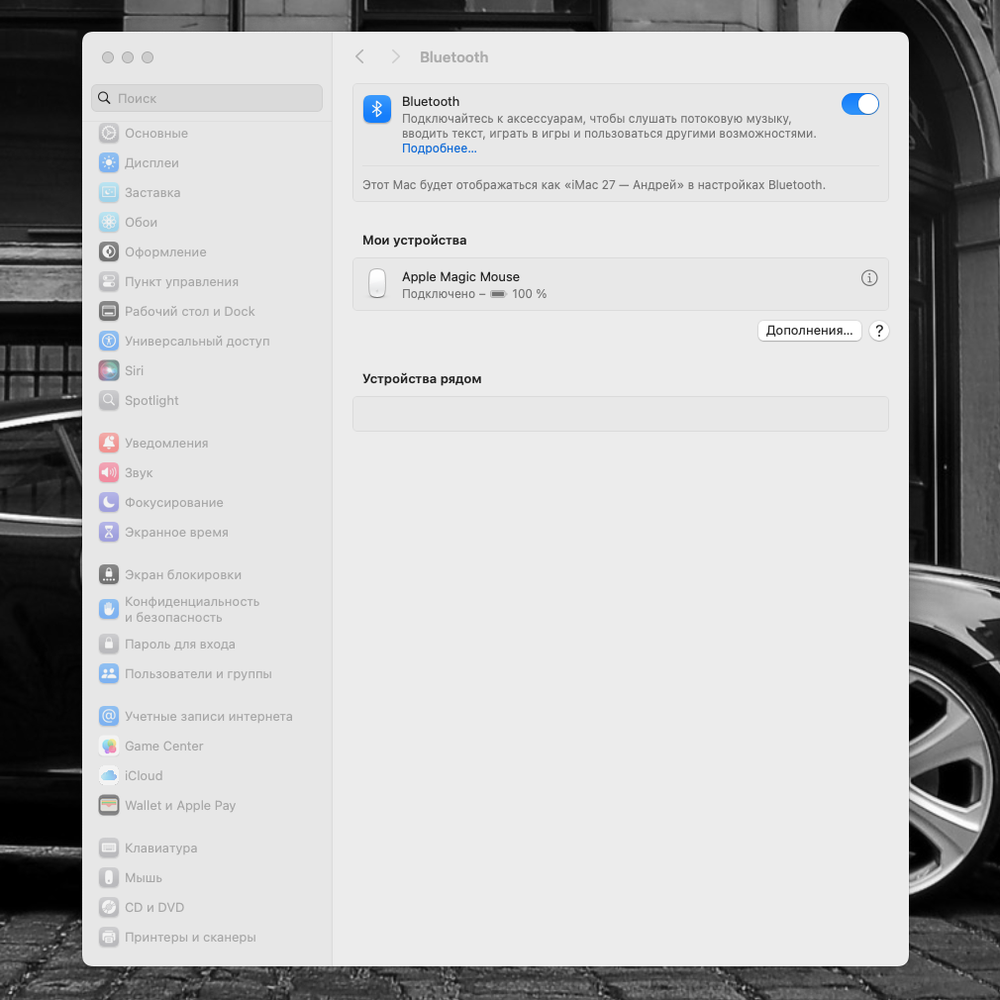Open Обои in the sidebar
Image resolution: width=1000 pixels, height=1000 pixels.
[129, 222]
